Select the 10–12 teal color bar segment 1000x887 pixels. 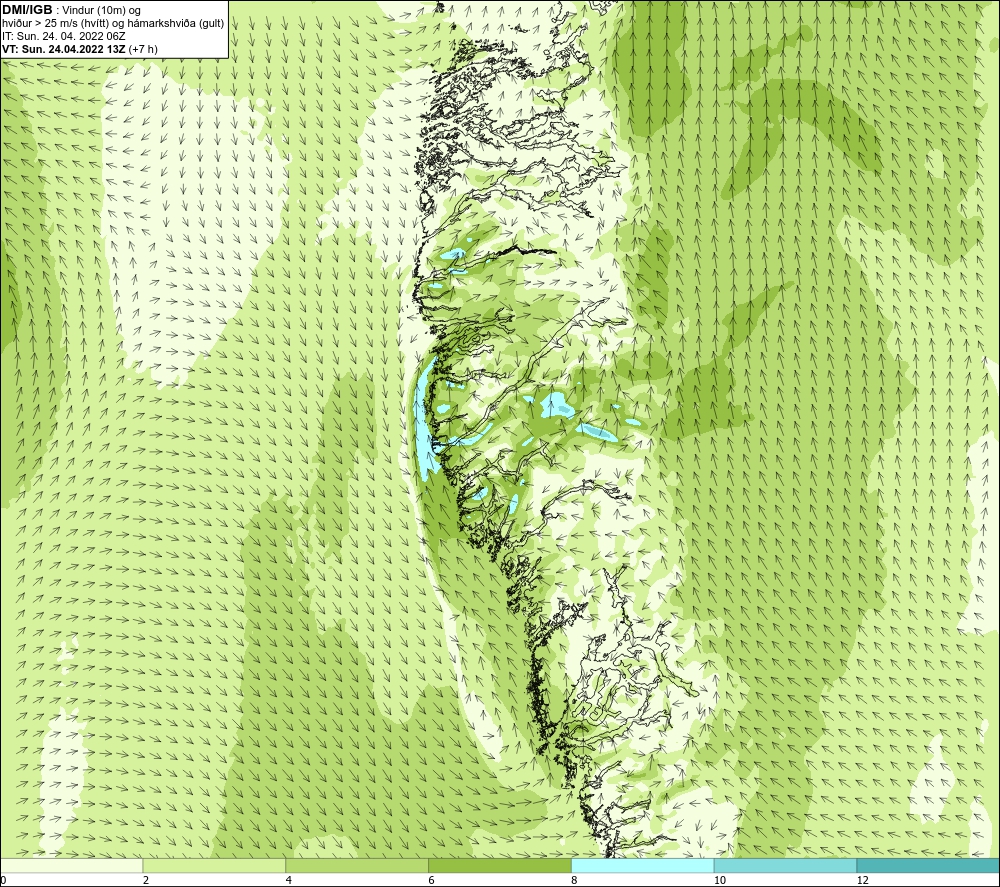[786, 865]
